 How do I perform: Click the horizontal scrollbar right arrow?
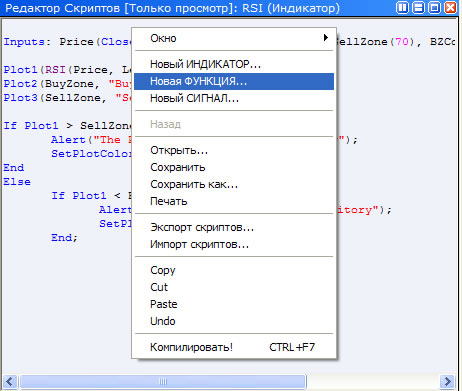[x=447, y=381]
